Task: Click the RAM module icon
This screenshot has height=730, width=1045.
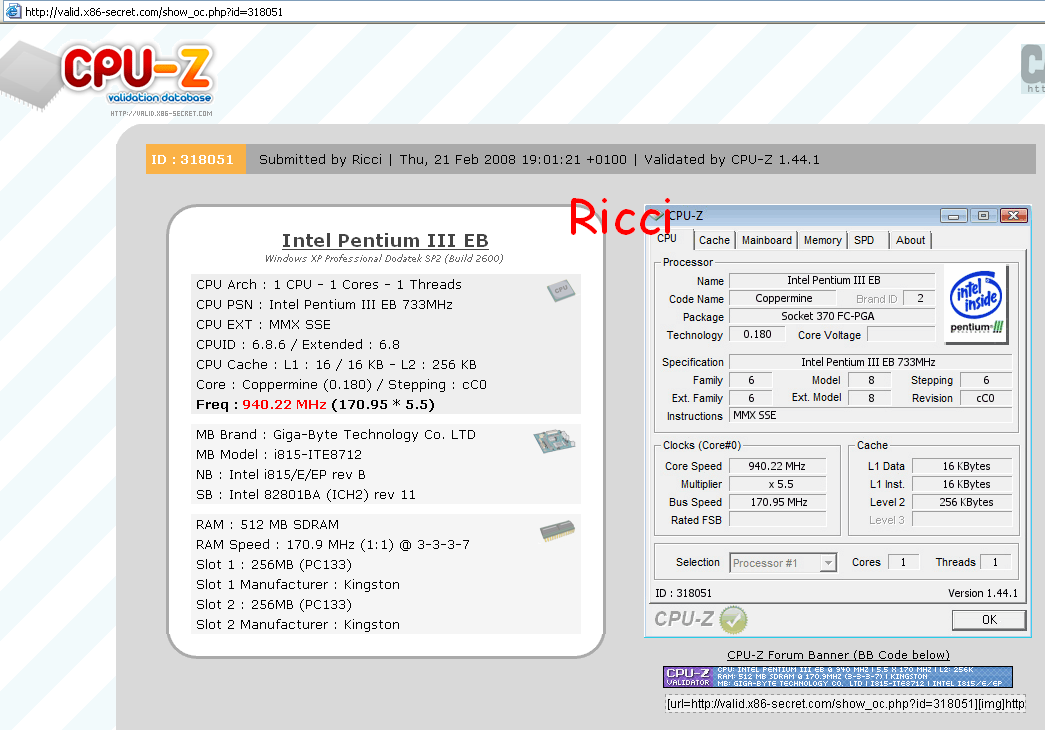Action: click(557, 531)
